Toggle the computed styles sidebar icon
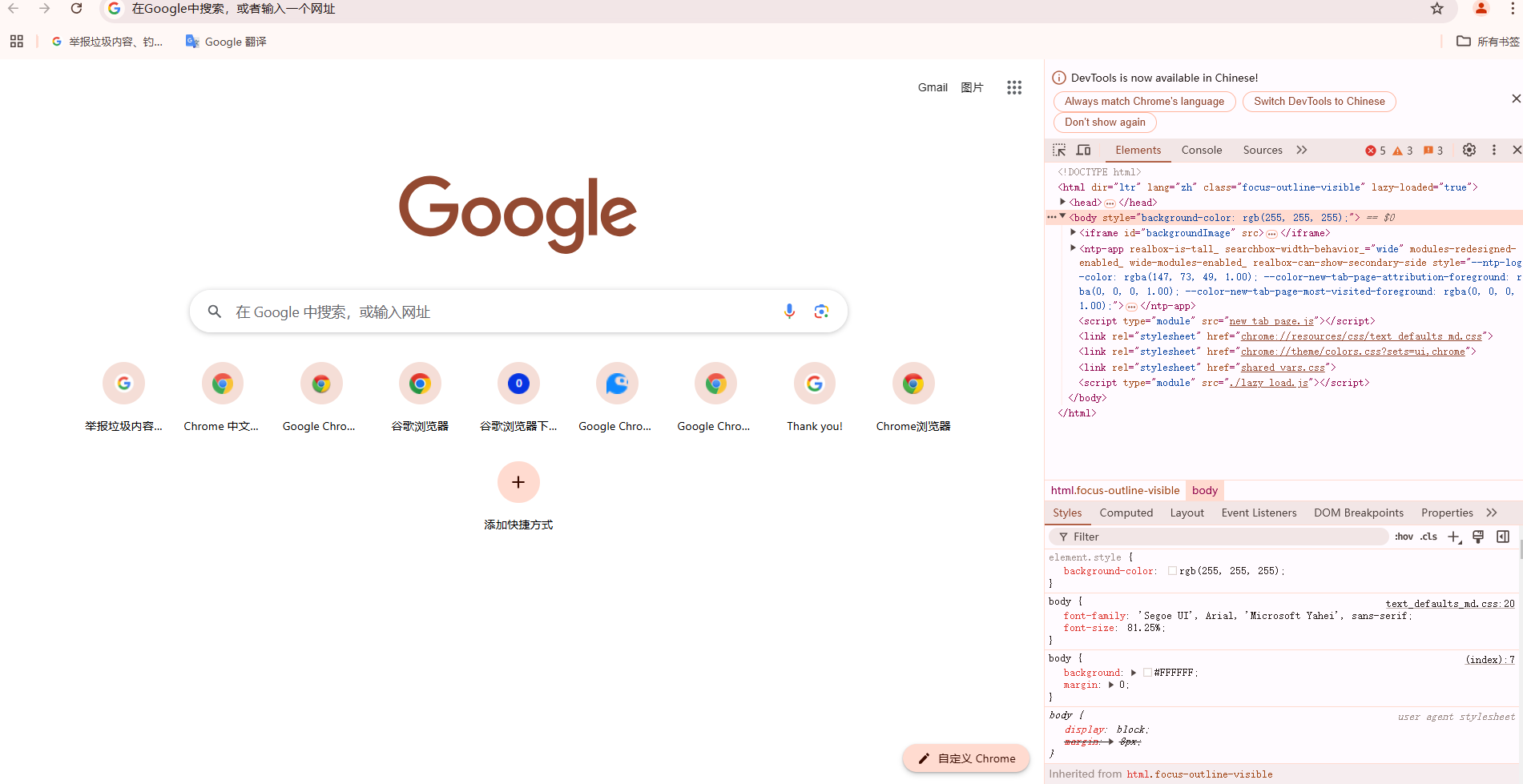Viewport: 1523px width, 784px height. [x=1503, y=537]
